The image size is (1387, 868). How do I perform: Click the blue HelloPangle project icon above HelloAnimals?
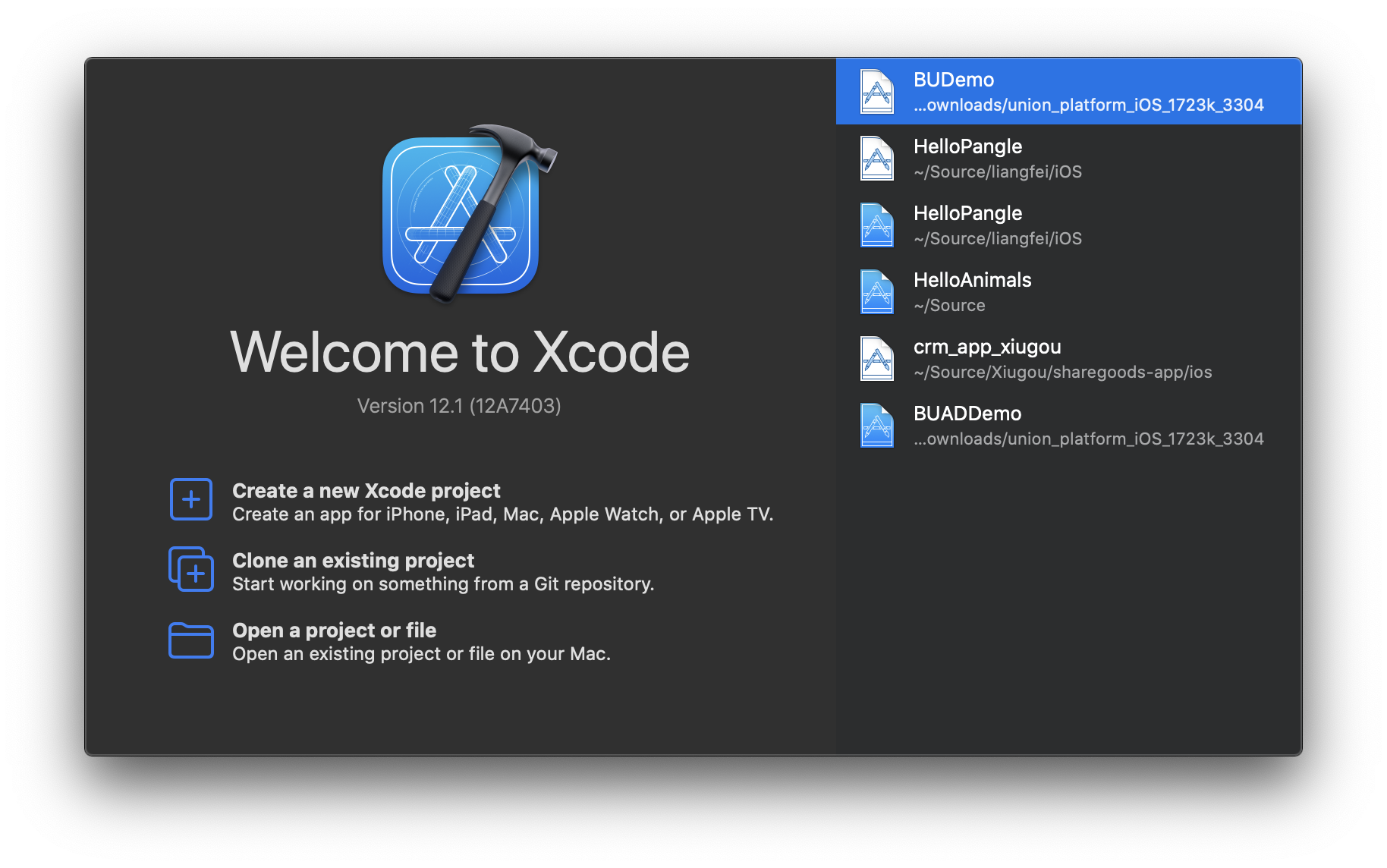[x=876, y=225]
